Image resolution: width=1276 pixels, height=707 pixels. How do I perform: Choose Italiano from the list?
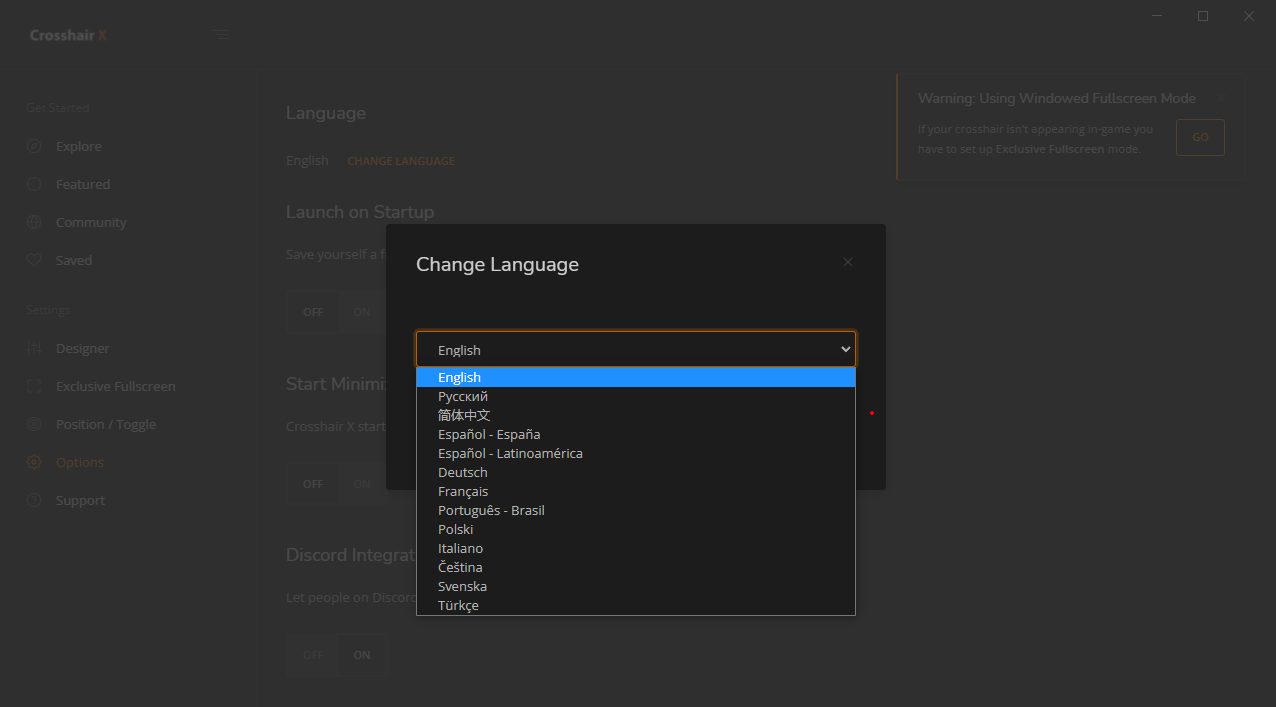(636, 548)
